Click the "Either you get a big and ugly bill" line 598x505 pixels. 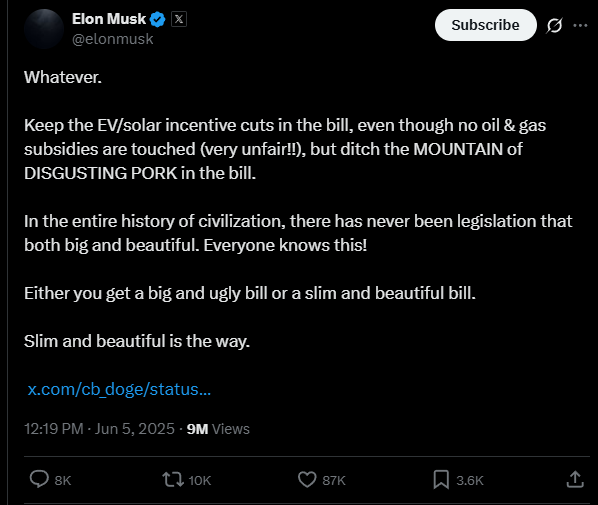pos(250,293)
